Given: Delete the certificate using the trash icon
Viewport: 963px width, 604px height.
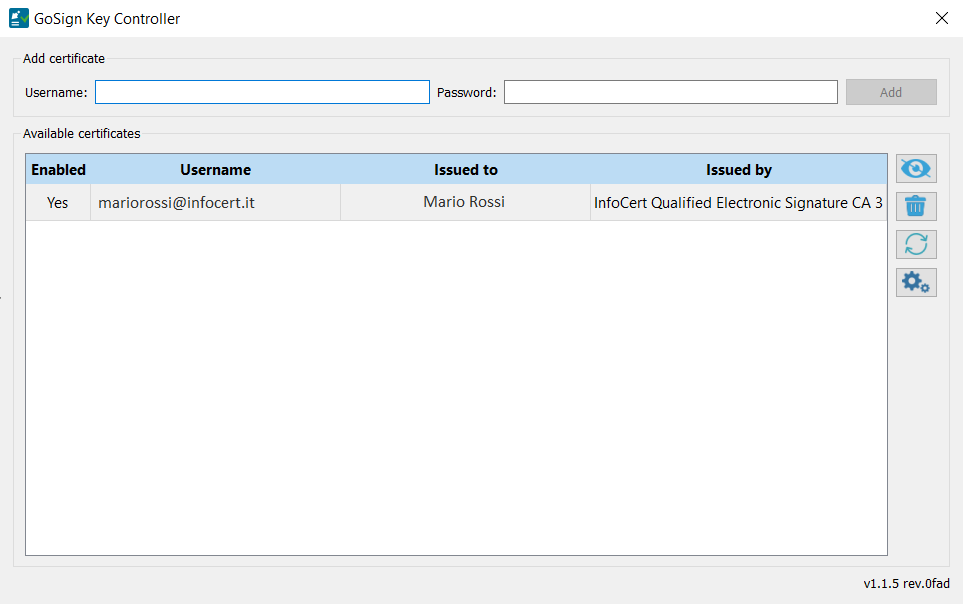Looking at the screenshot, I should [916, 207].
